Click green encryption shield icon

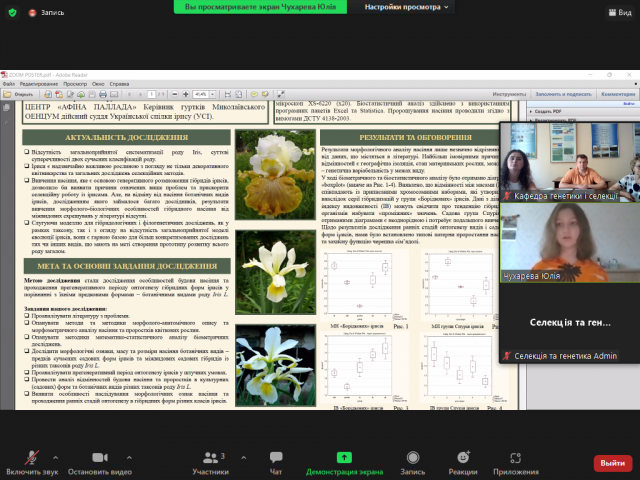click(x=13, y=13)
